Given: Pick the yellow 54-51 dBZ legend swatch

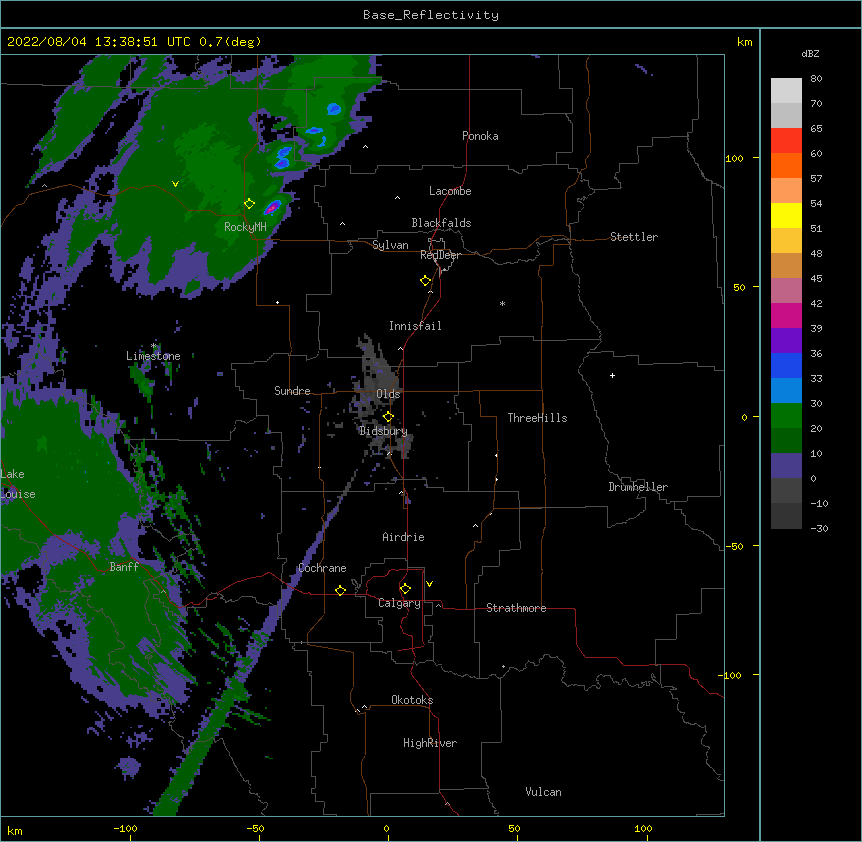Looking at the screenshot, I should [x=786, y=215].
